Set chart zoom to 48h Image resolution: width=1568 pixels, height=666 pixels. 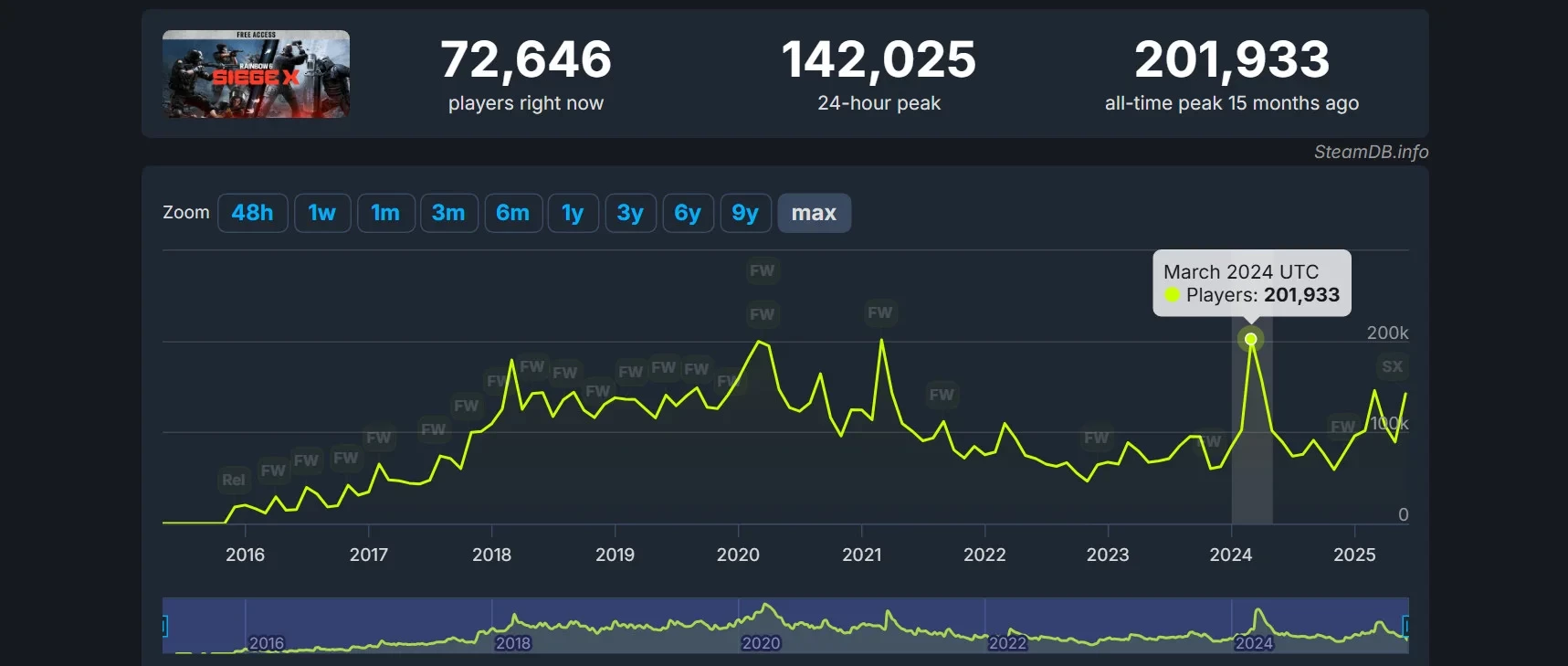pos(252,213)
